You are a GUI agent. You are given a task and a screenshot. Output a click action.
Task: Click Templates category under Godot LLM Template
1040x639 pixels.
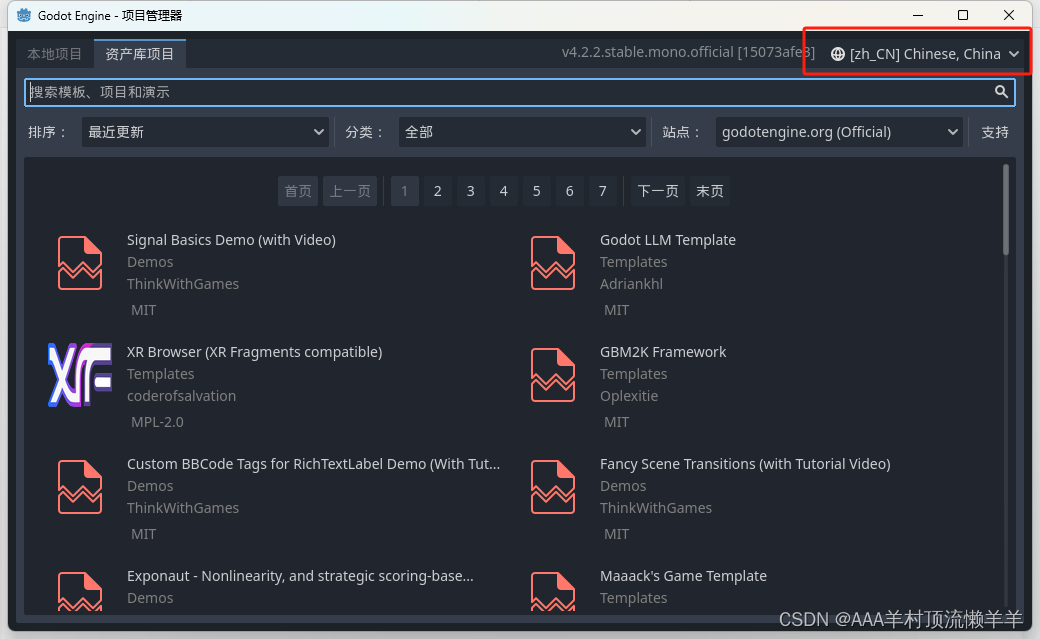coord(634,262)
